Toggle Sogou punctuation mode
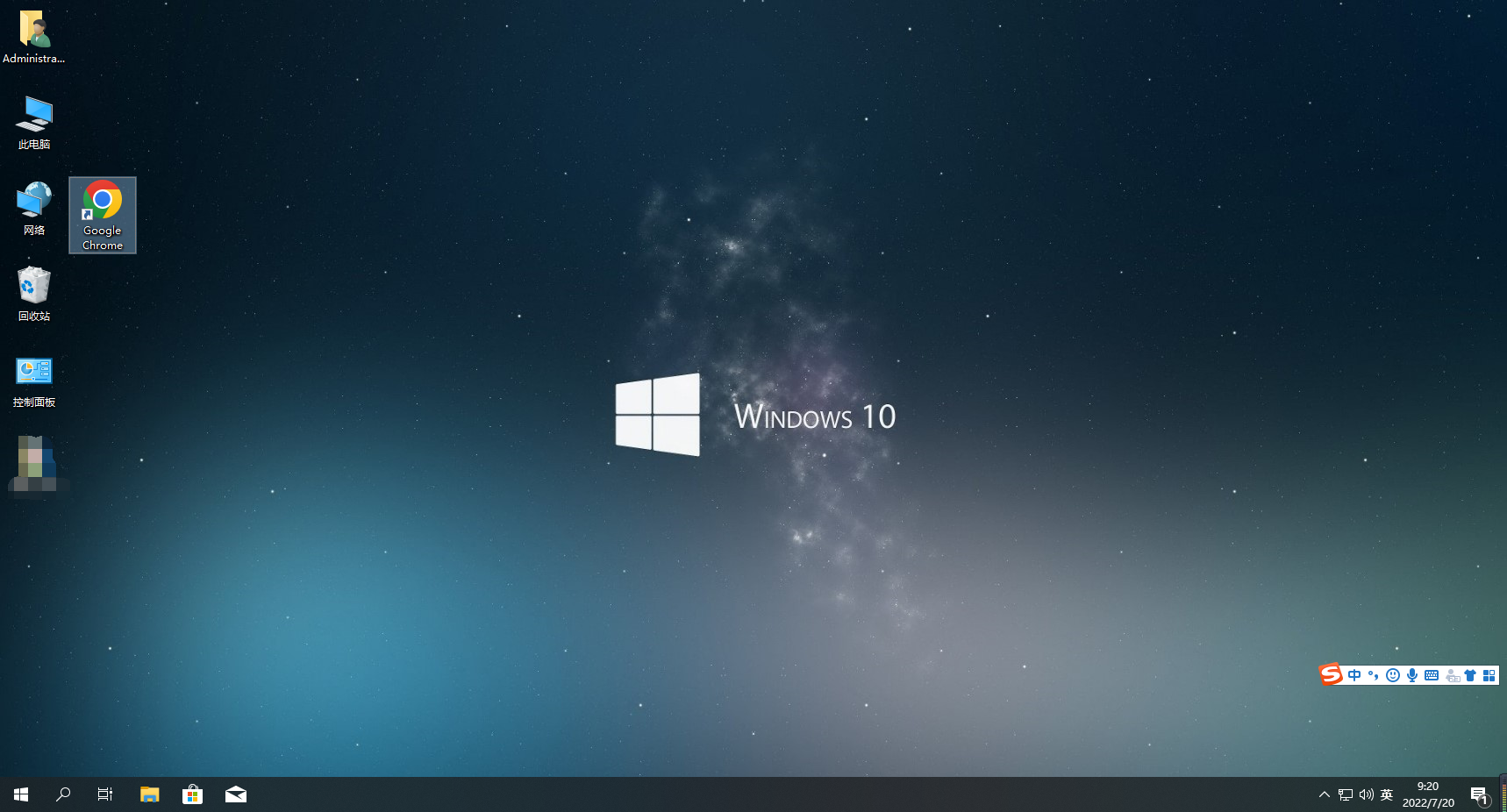 point(1374,675)
